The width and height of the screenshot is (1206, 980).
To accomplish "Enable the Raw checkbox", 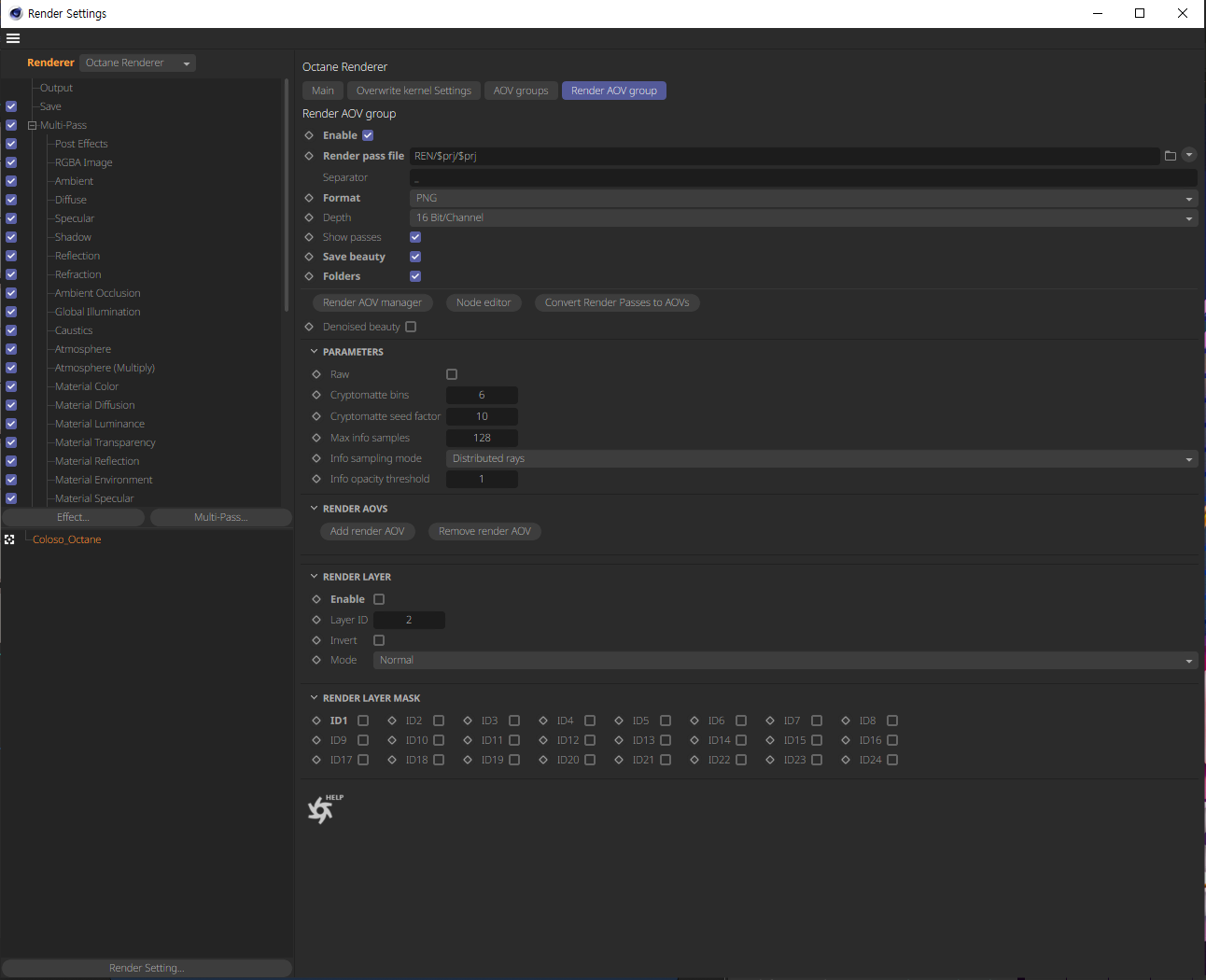I will tap(452, 374).
